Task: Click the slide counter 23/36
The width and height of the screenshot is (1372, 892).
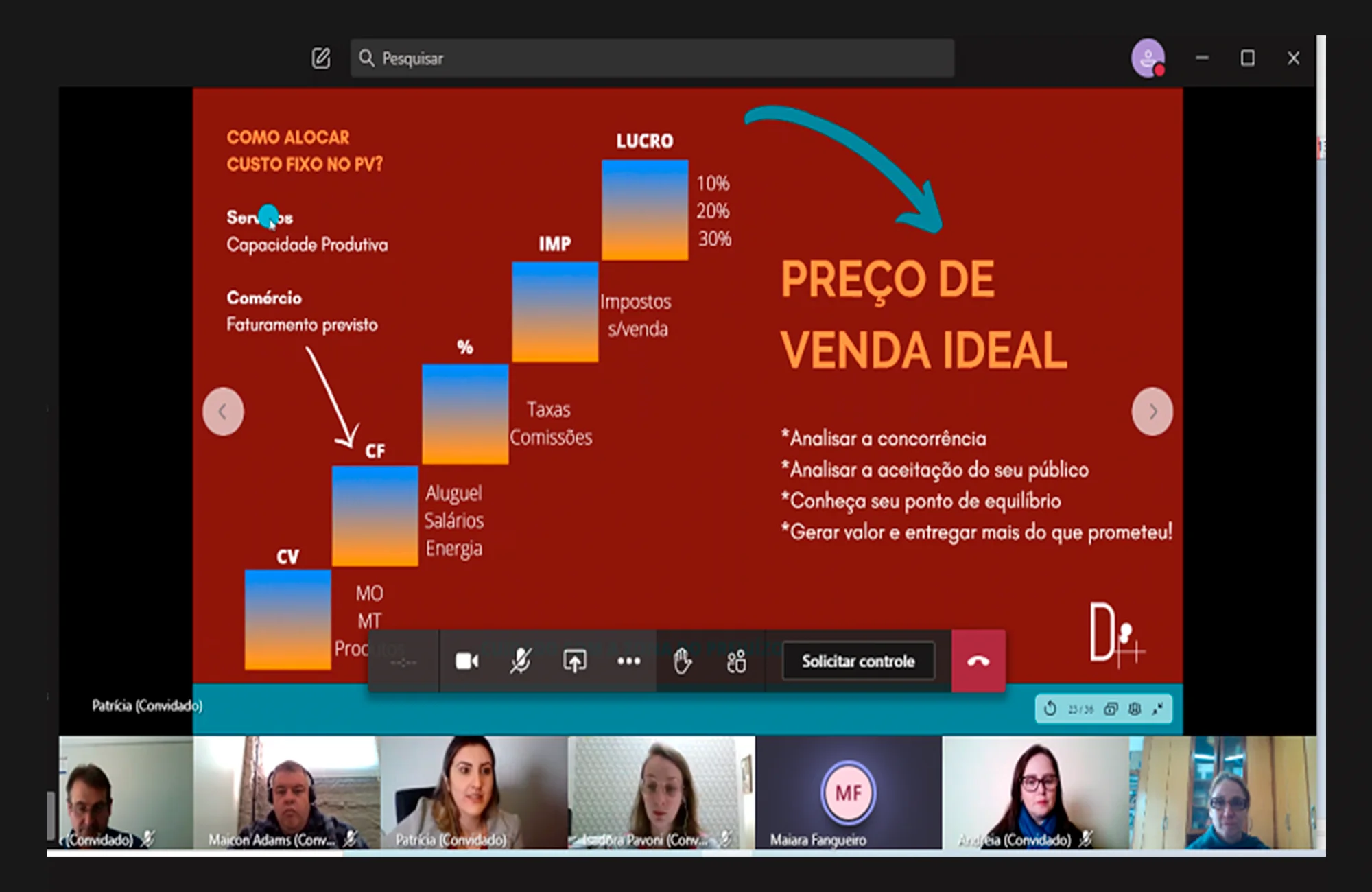Action: pyautogui.click(x=1080, y=709)
